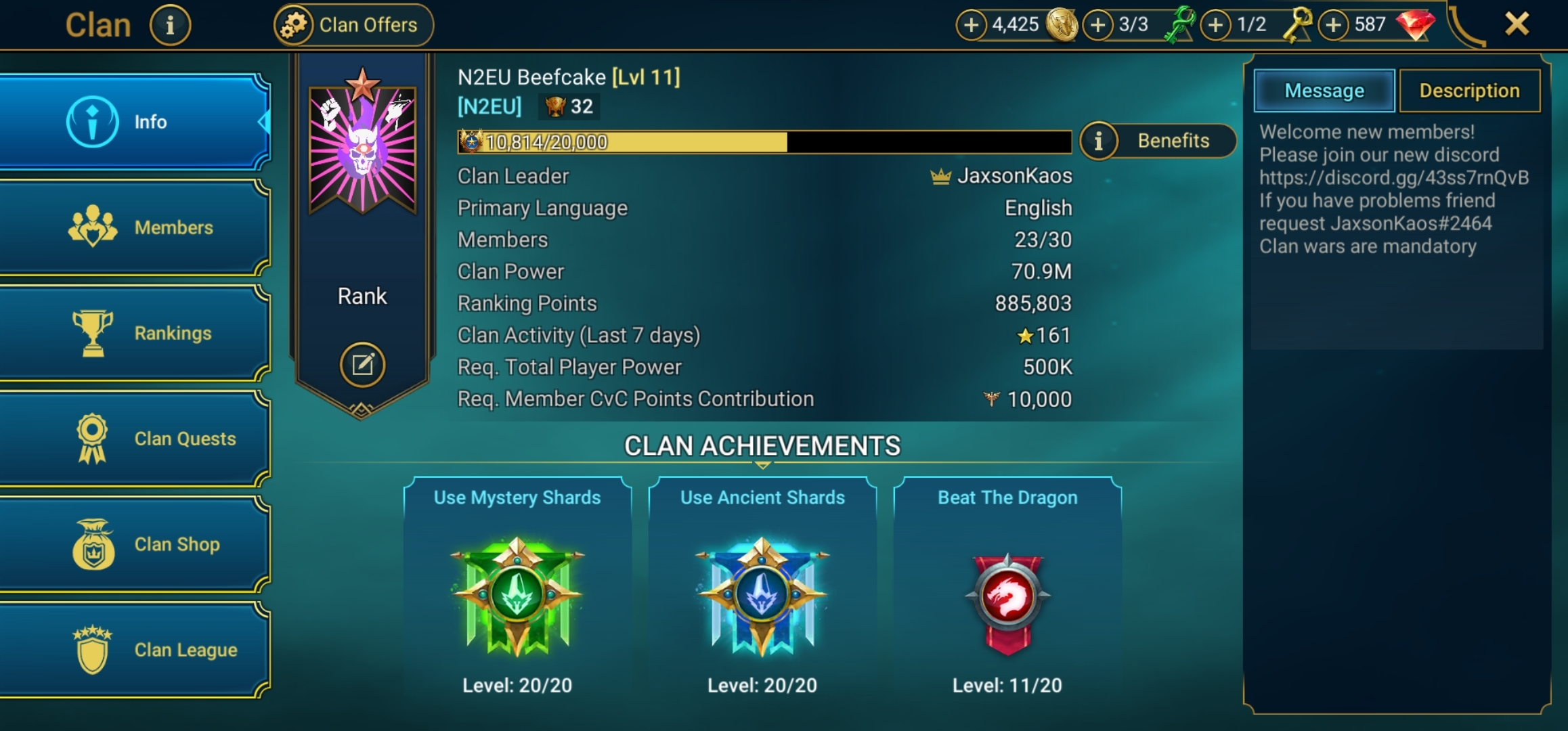
Task: Open Clan Quests from sidebar
Action: (x=134, y=439)
